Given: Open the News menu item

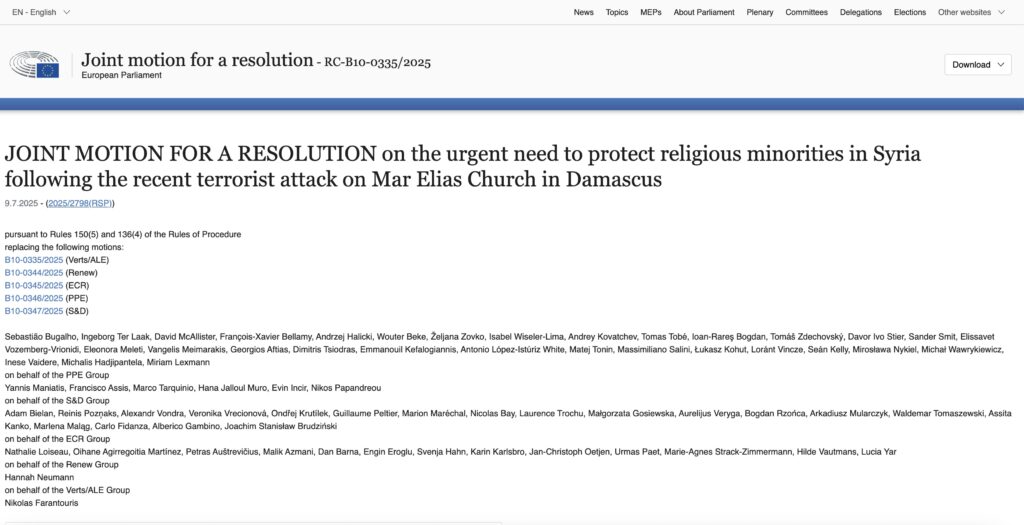Looking at the screenshot, I should [583, 12].
